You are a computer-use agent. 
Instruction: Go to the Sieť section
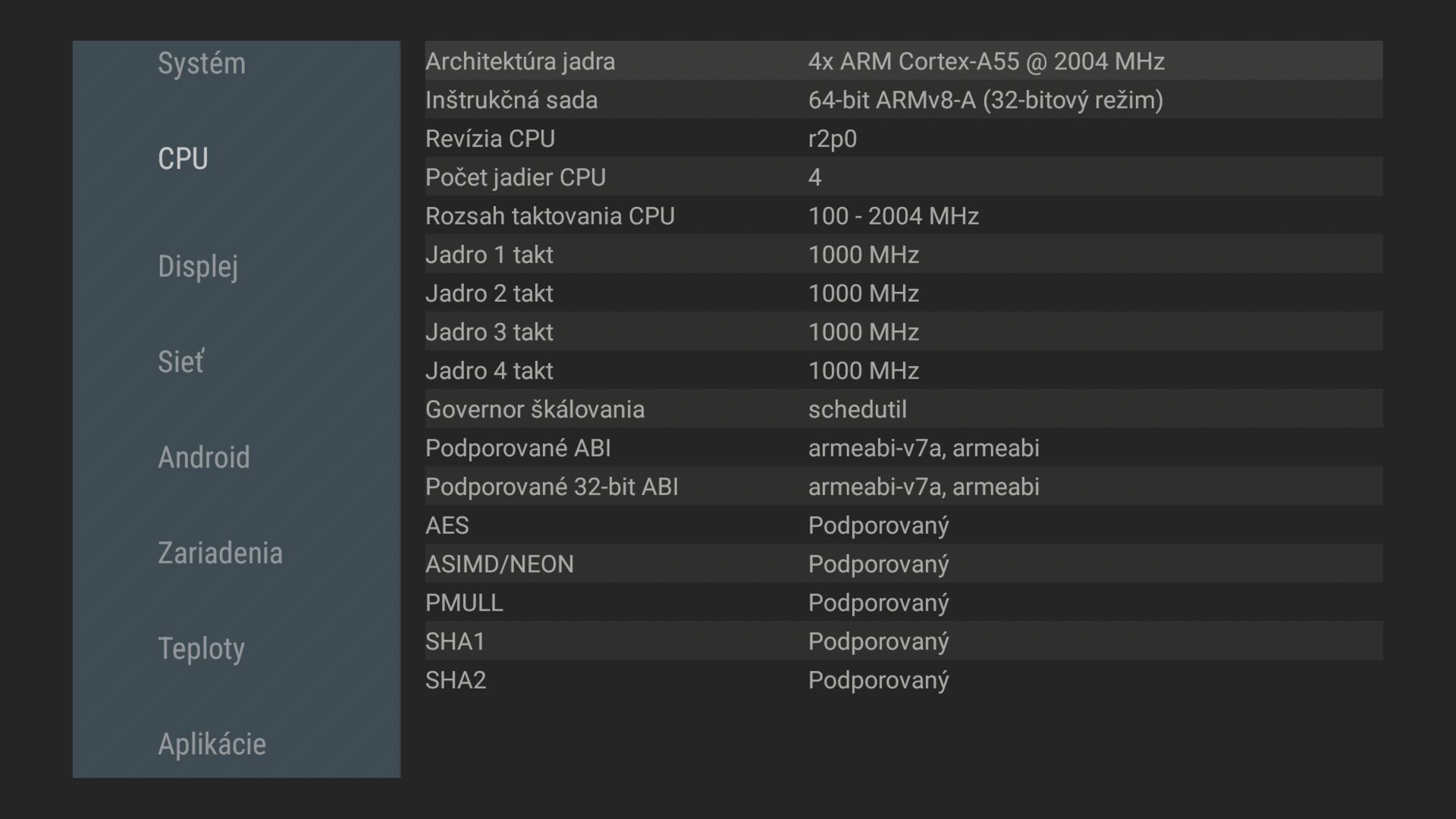(180, 362)
